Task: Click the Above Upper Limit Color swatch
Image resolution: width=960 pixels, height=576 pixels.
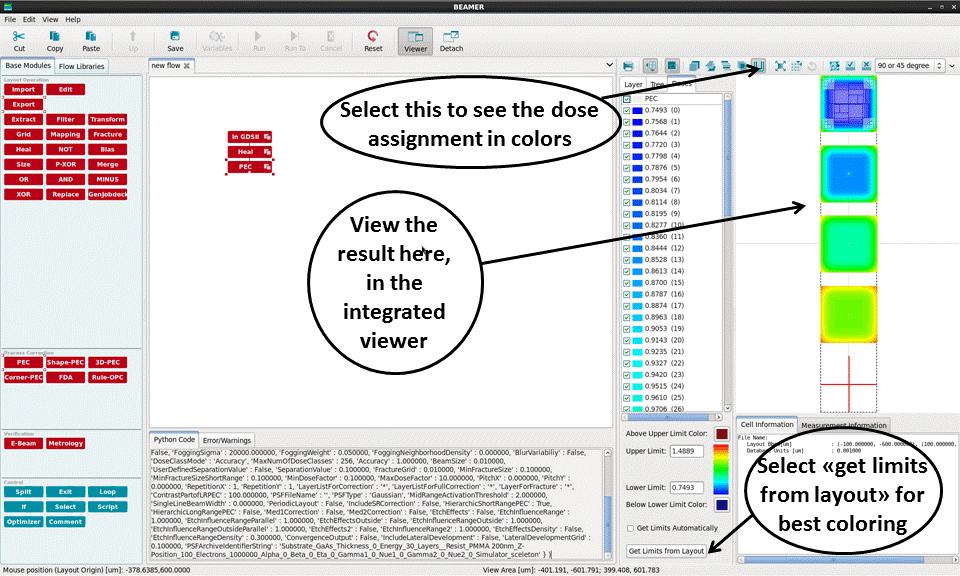Action: pos(722,434)
